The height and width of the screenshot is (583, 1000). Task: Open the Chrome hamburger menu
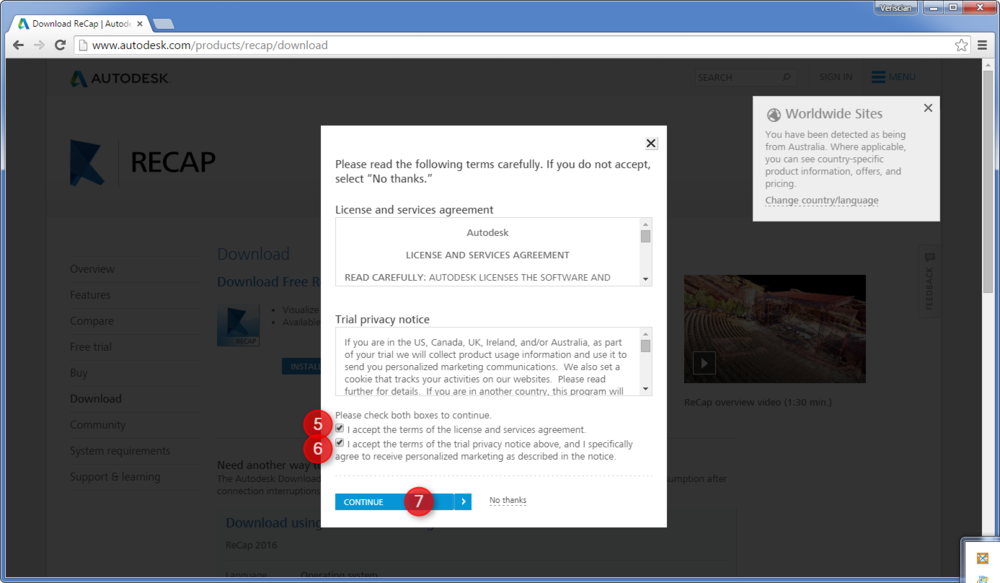point(982,45)
